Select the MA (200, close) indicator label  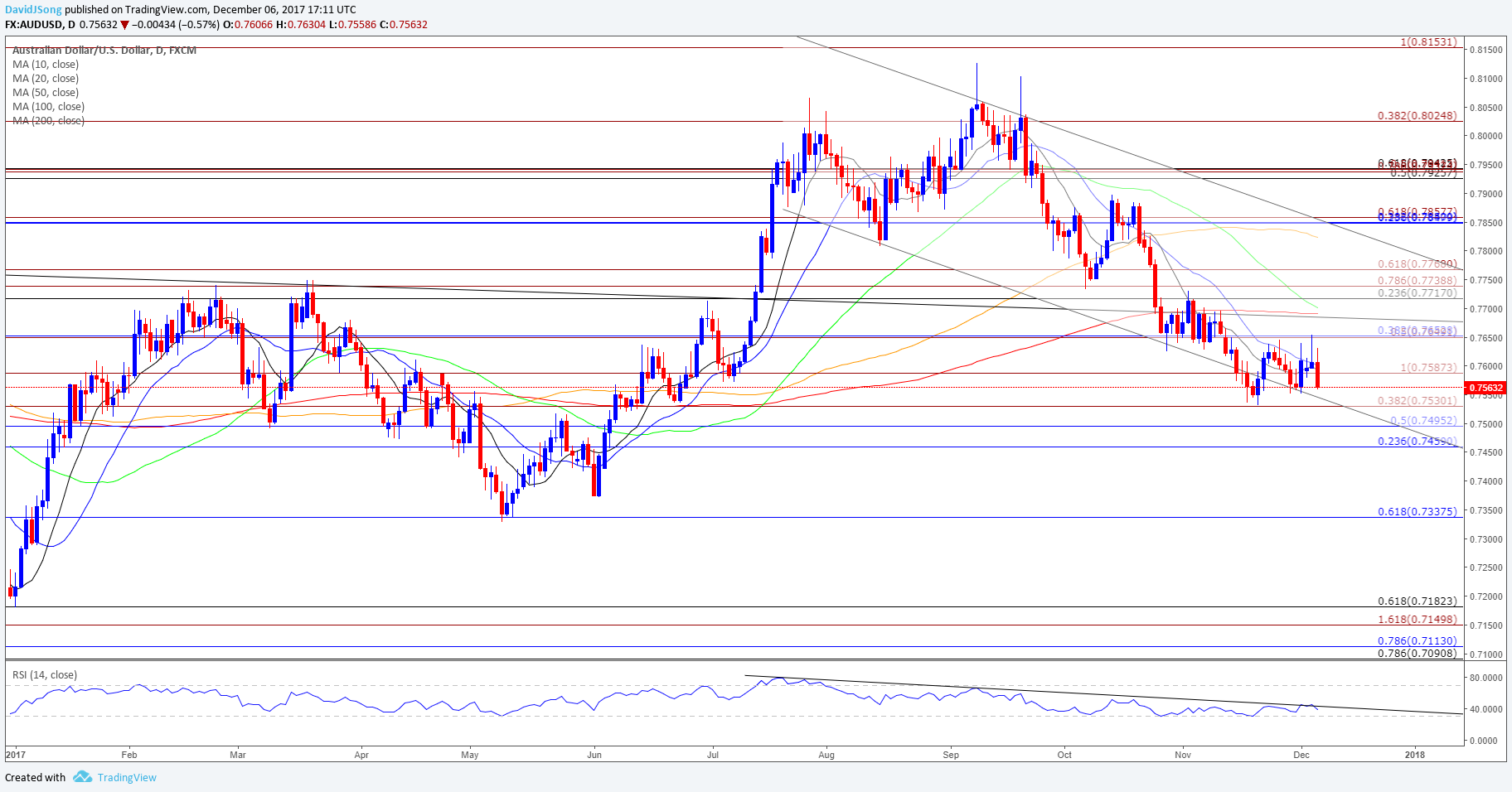(x=48, y=121)
